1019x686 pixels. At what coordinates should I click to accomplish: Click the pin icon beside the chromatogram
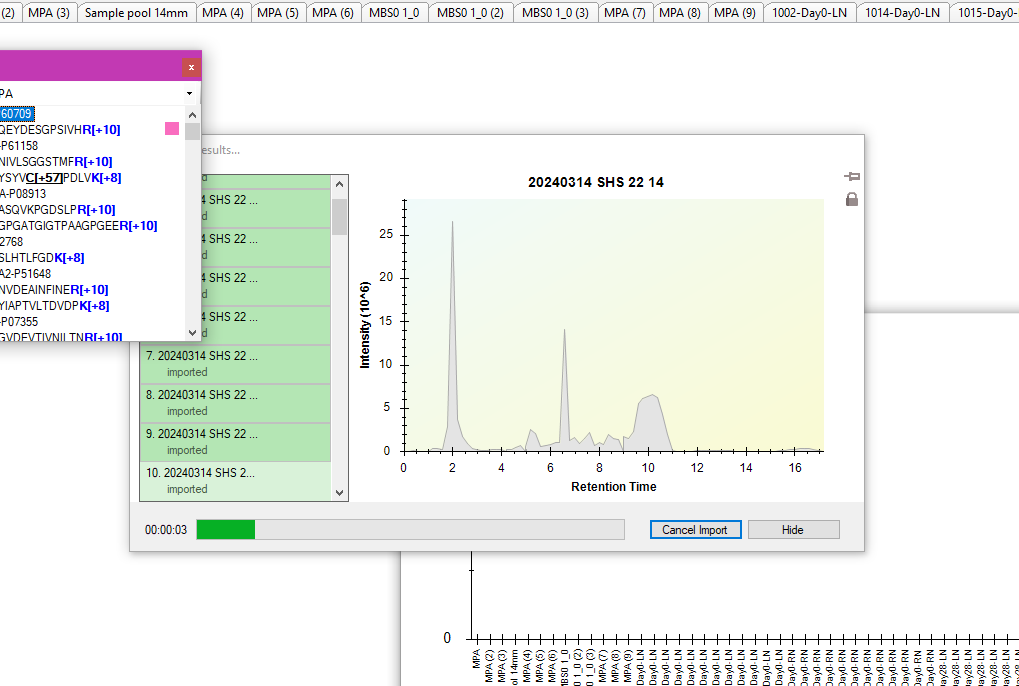tap(851, 177)
